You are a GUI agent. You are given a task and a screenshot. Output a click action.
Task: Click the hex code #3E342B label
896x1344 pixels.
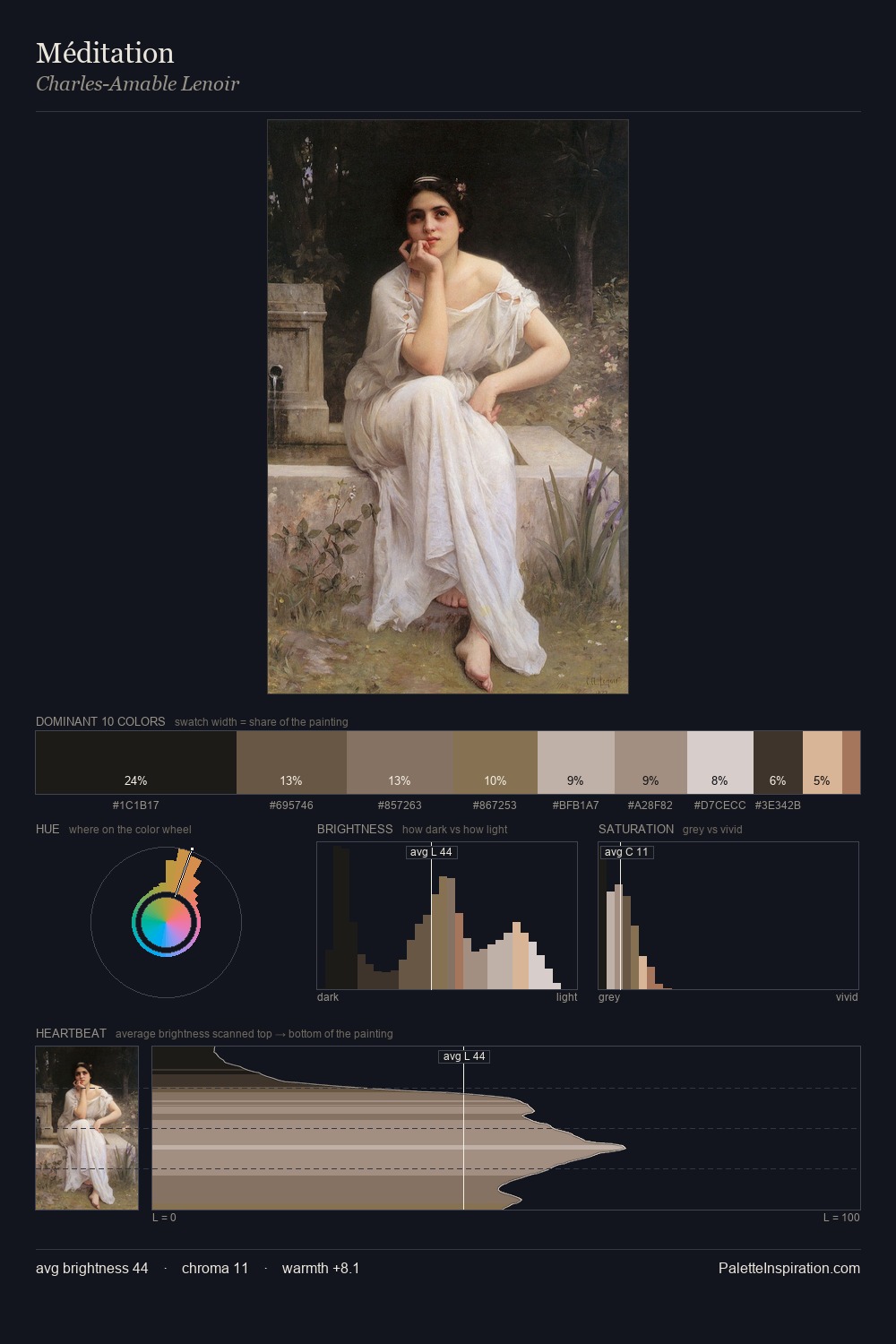tap(778, 806)
